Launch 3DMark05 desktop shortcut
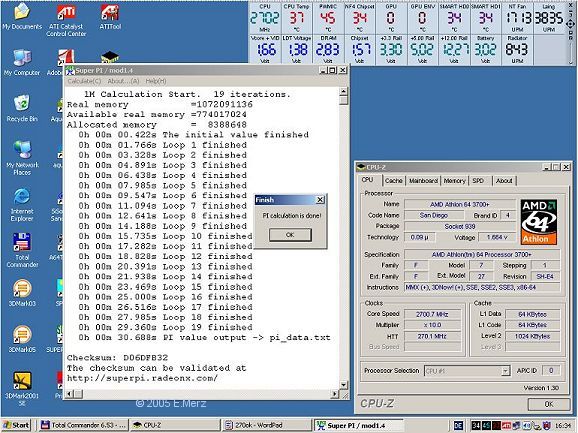Image resolution: width=578 pixels, height=433 pixels. tap(22, 339)
